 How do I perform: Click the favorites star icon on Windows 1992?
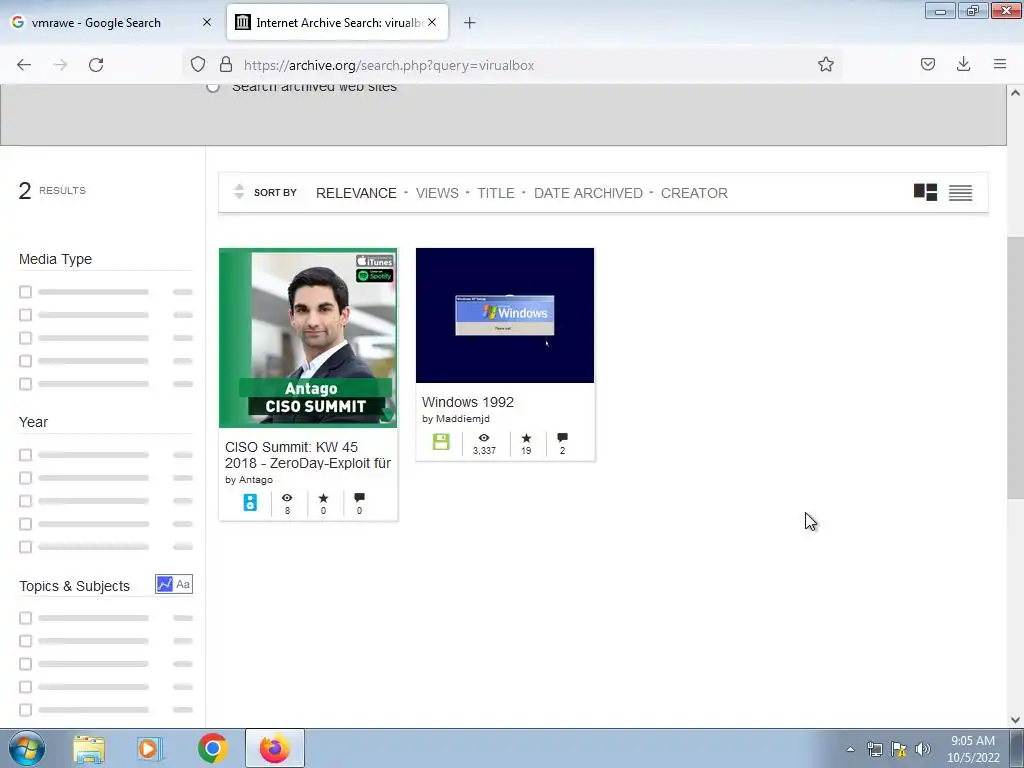(526, 438)
